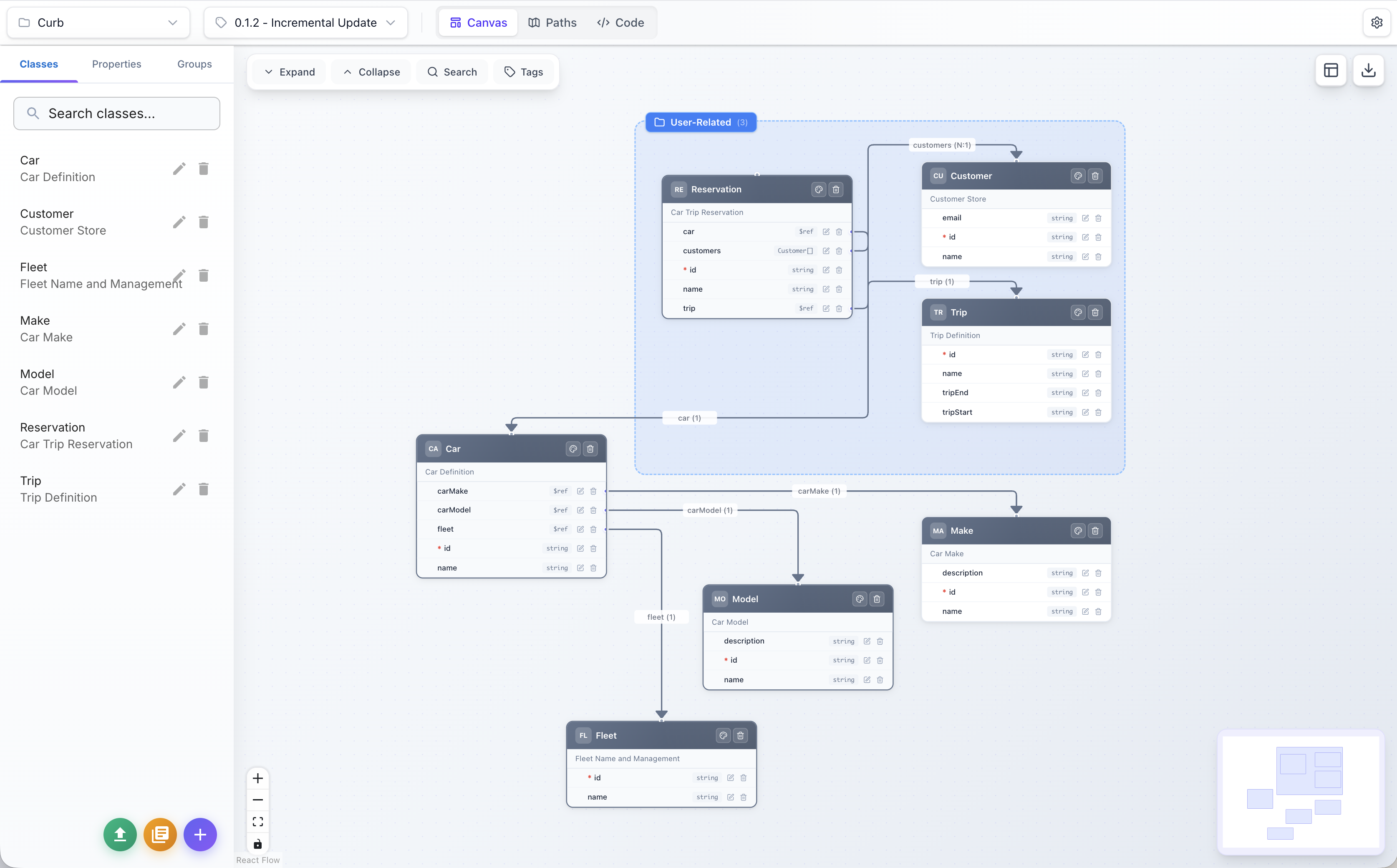Click the purple plus button to add a class
Viewport: 1397px width, 868px height.
click(x=200, y=835)
